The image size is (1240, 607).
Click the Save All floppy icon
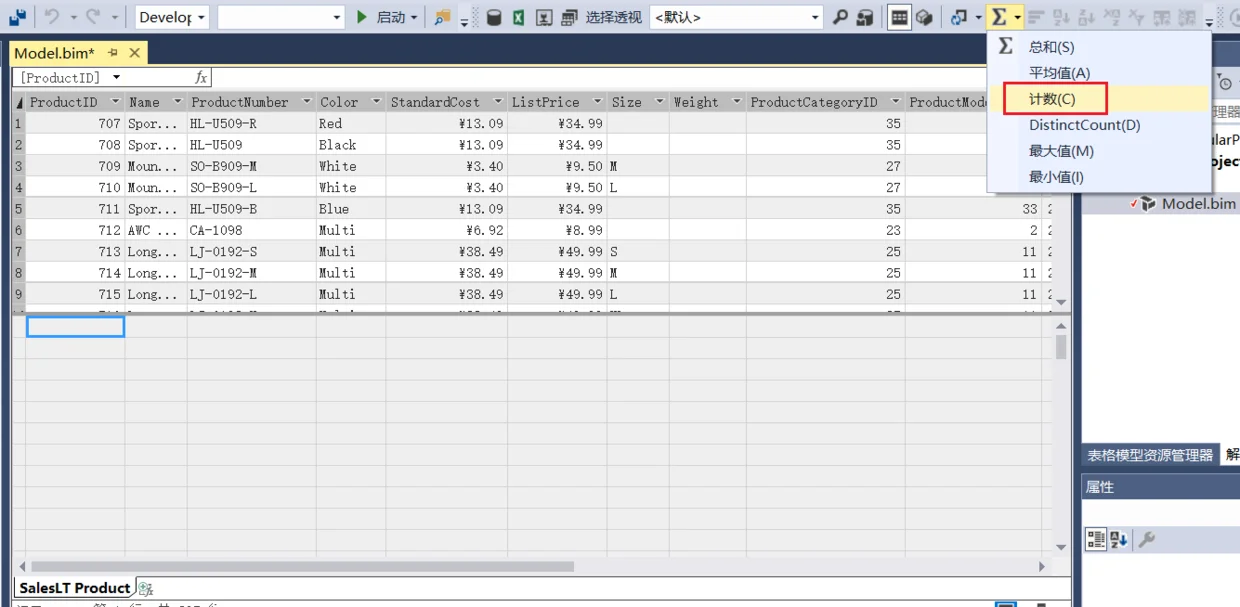click(x=17, y=17)
